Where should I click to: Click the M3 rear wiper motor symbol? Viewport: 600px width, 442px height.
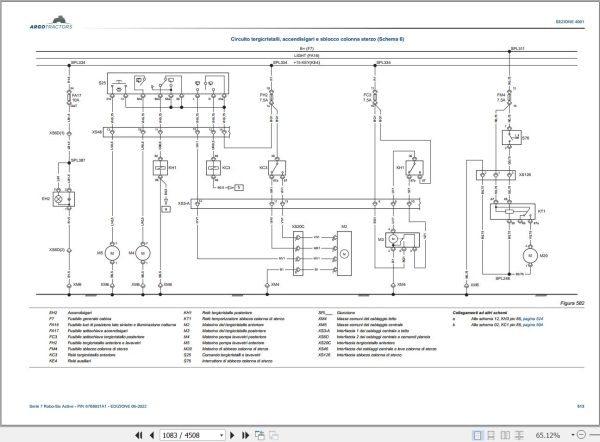pos(402,240)
